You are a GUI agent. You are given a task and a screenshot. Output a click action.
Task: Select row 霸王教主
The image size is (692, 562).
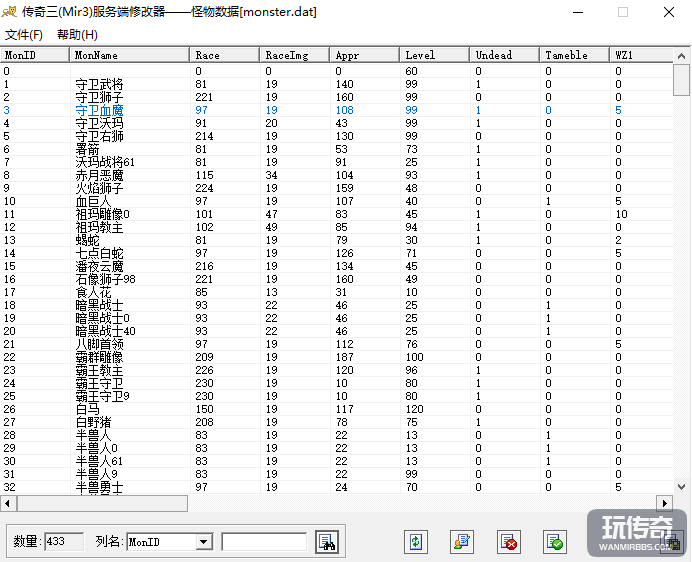[x=336, y=370]
